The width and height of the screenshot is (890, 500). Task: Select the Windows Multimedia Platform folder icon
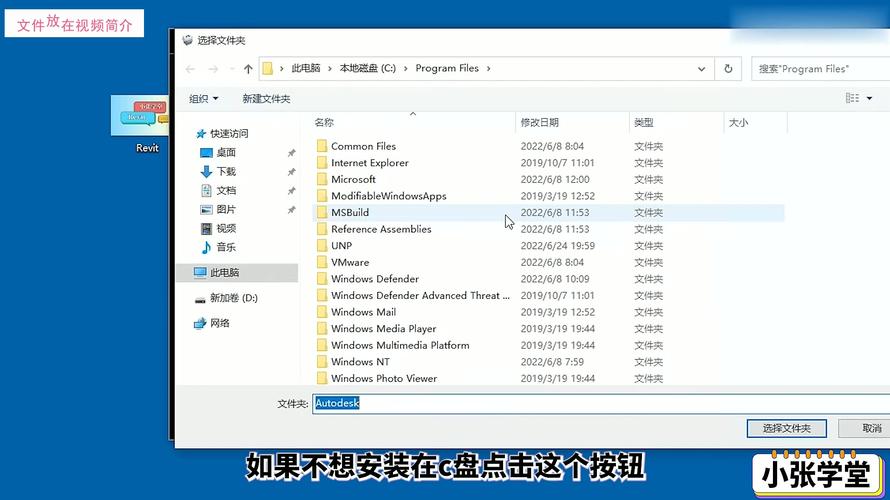322,345
